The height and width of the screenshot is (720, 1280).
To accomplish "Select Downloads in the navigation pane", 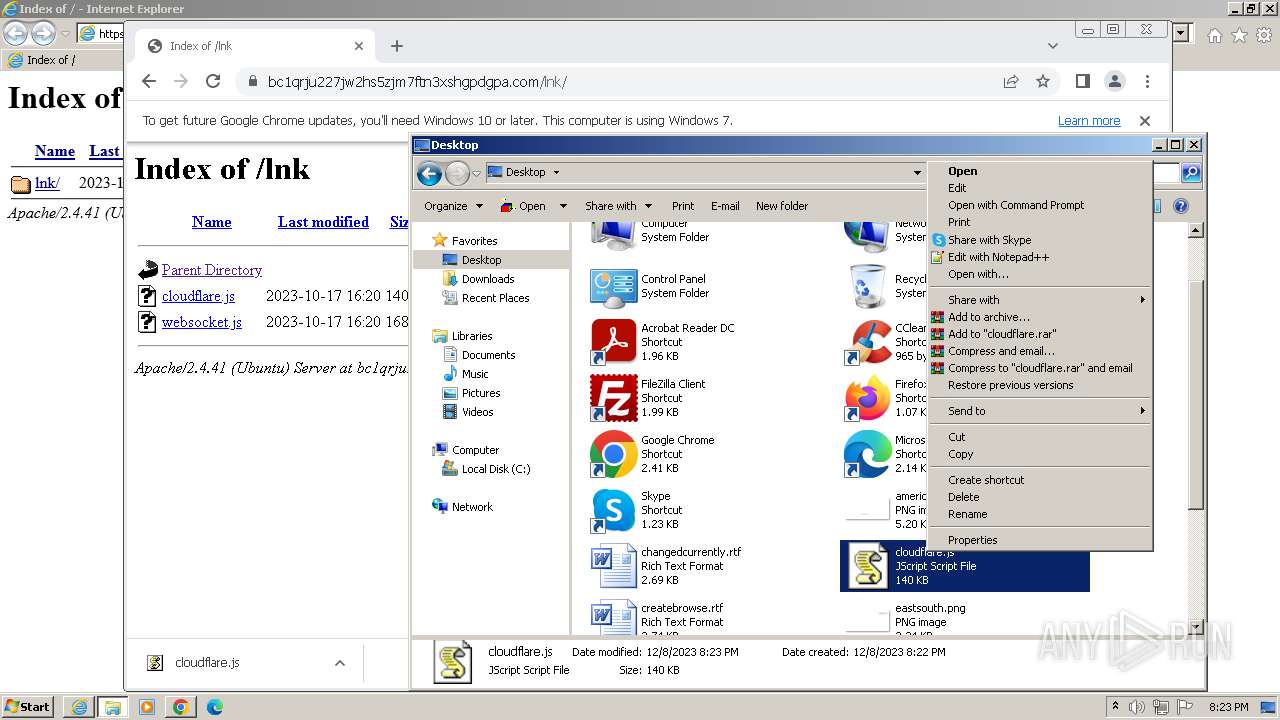I will (x=488, y=279).
